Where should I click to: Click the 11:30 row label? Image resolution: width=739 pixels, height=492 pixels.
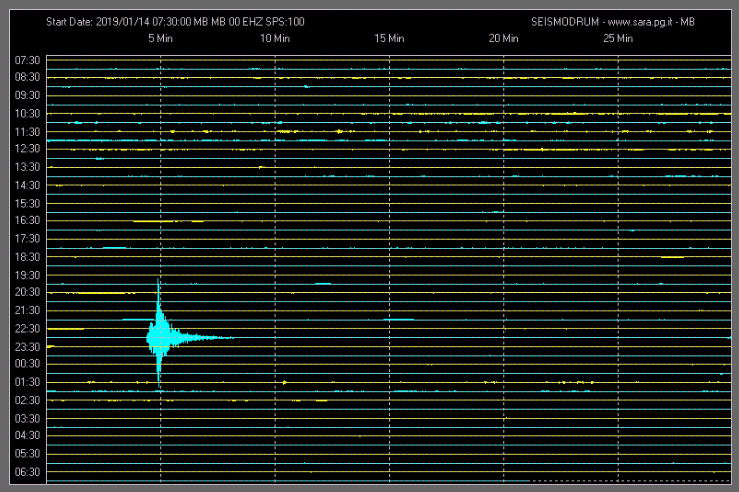[x=27, y=132]
